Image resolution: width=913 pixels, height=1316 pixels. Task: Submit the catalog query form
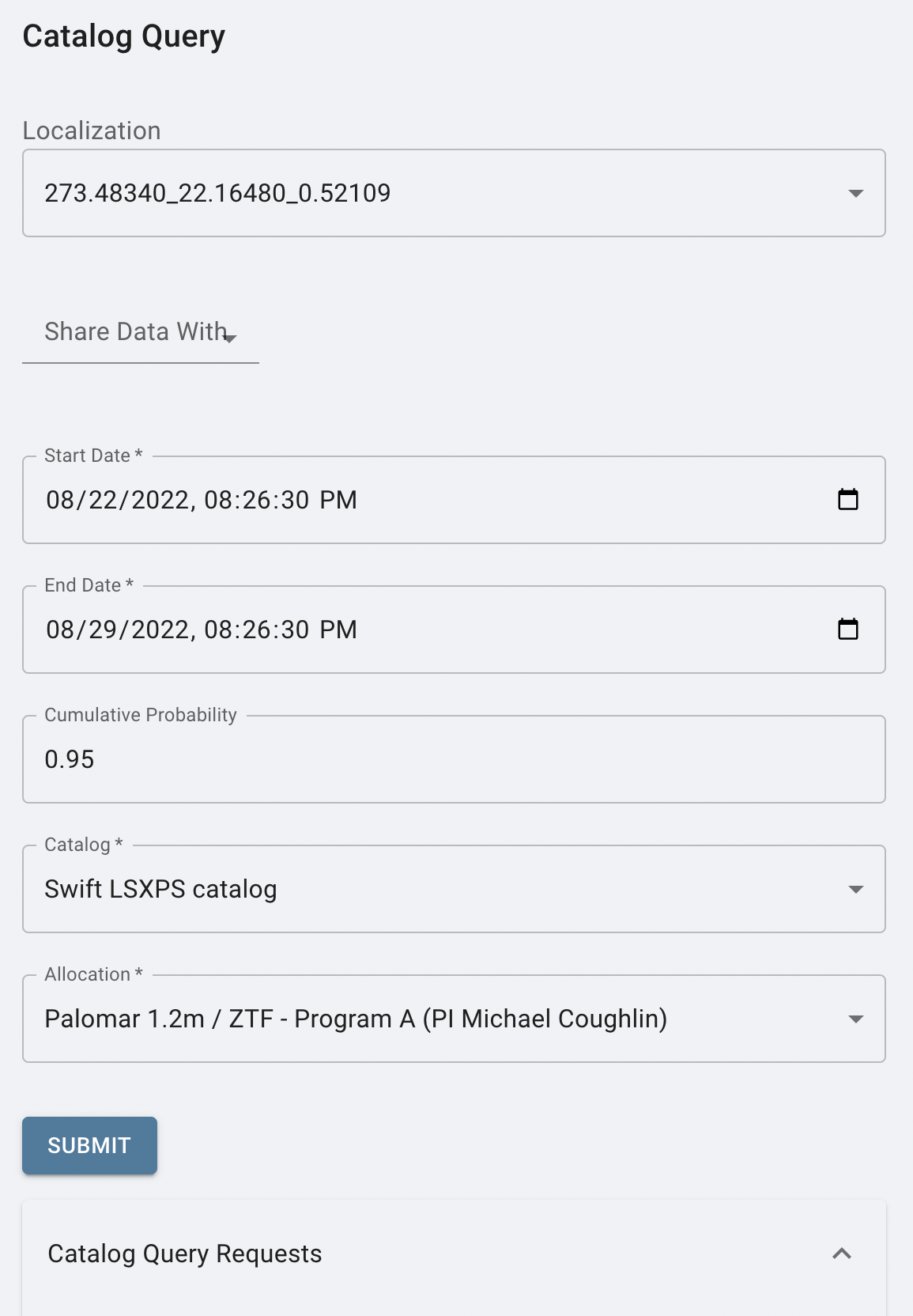tap(89, 1145)
